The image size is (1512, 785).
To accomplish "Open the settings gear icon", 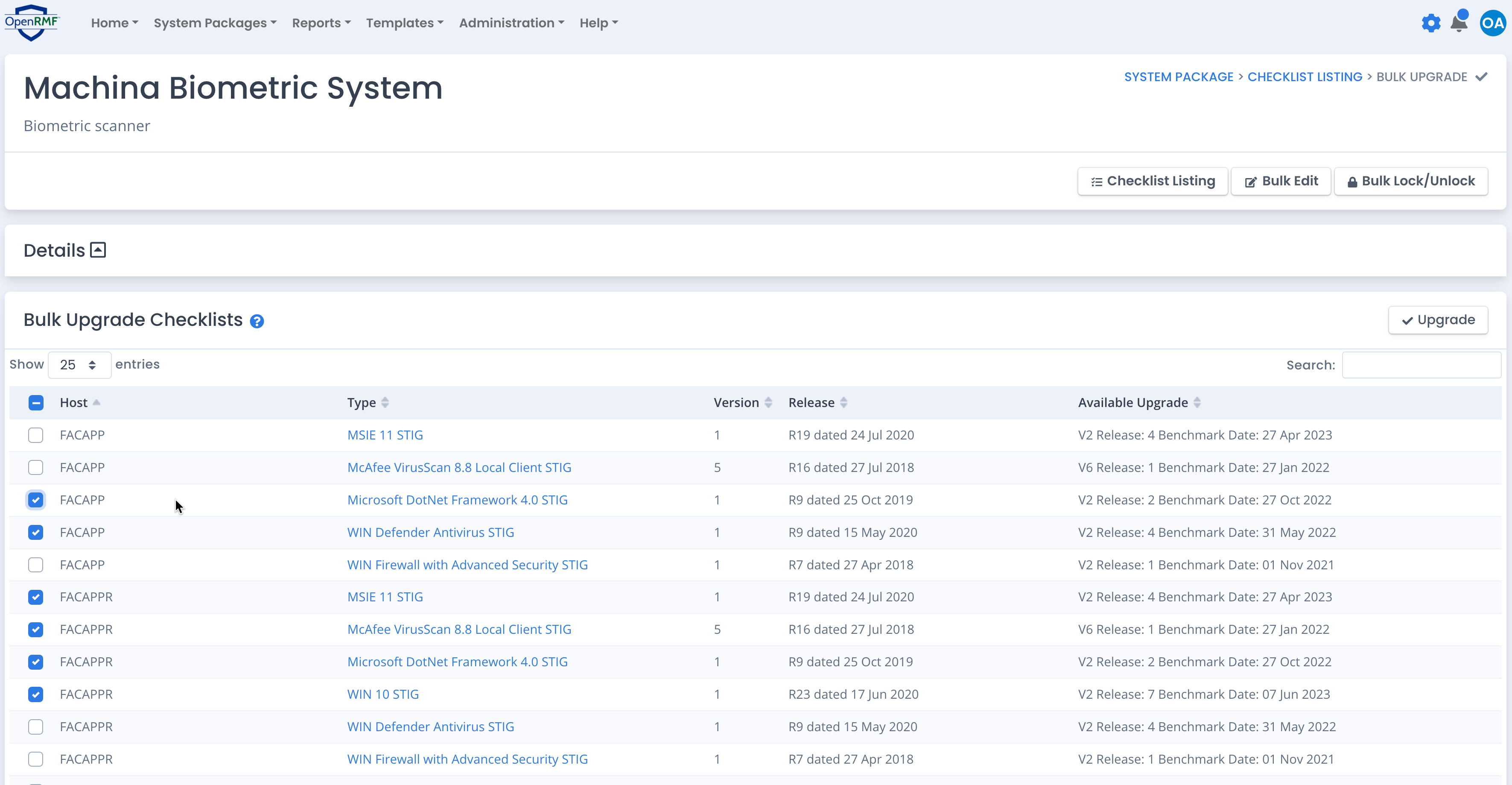I will coord(1430,23).
